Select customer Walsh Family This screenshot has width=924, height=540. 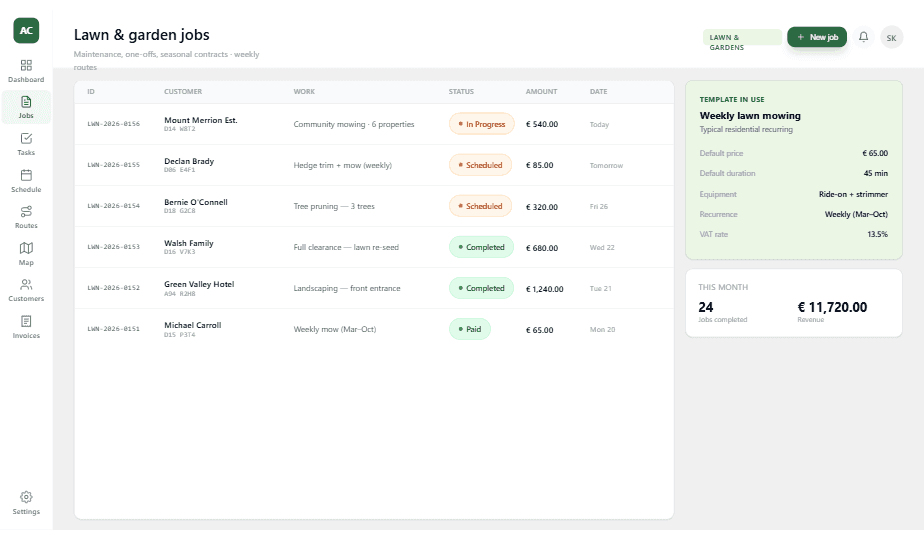point(189,243)
